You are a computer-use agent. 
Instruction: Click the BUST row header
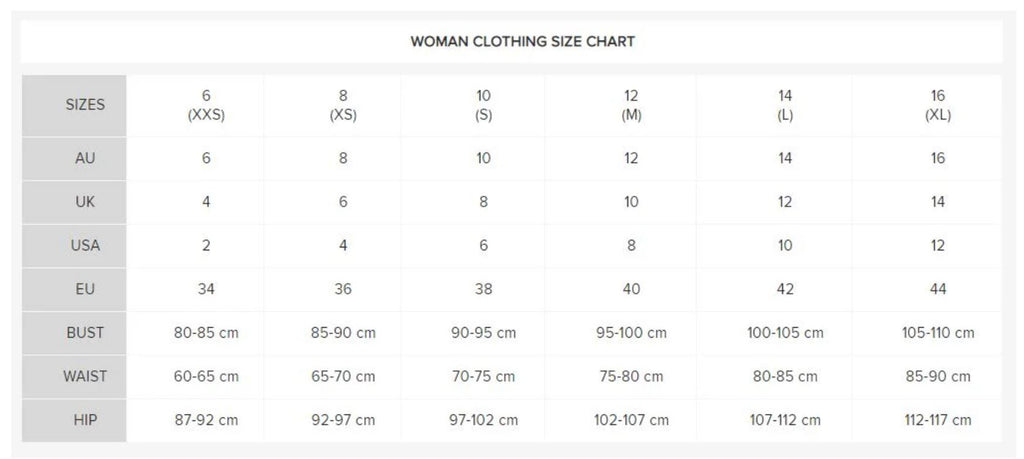(x=85, y=333)
